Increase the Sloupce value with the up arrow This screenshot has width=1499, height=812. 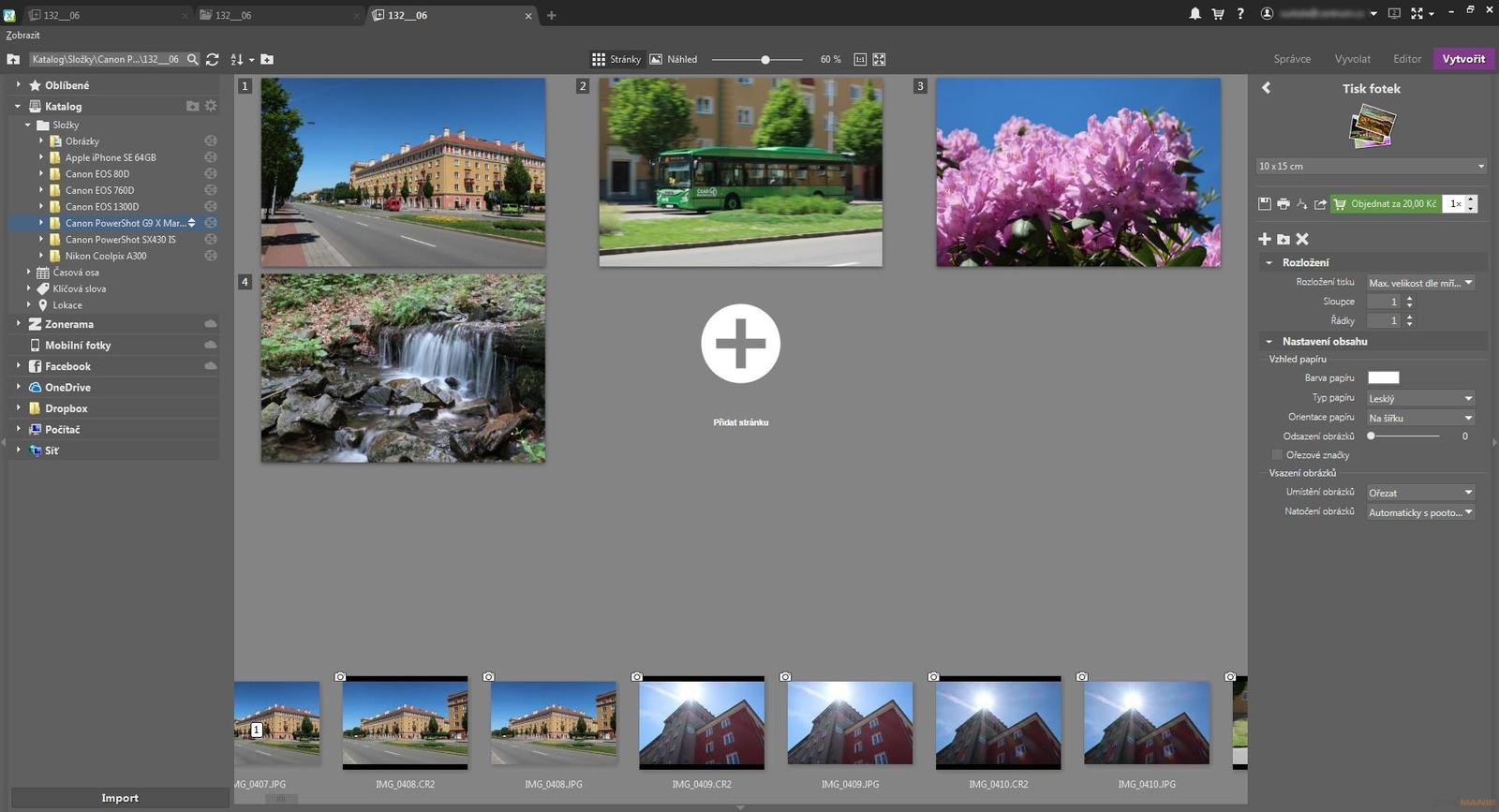1409,298
